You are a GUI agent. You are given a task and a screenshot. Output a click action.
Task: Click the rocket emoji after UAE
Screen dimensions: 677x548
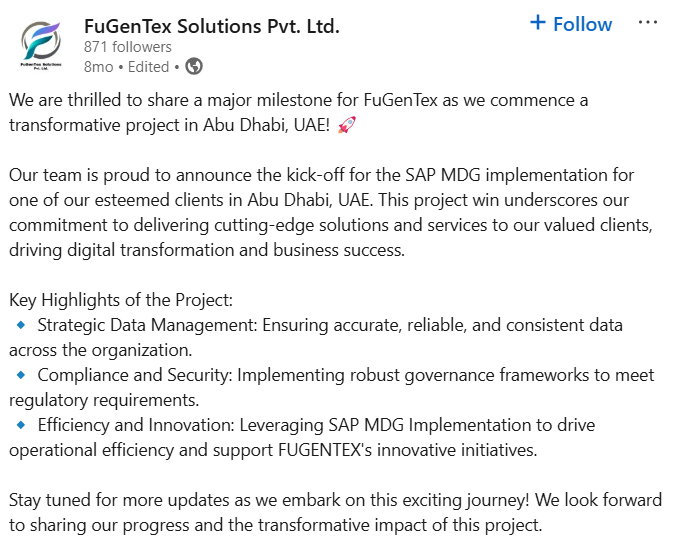tap(347, 125)
